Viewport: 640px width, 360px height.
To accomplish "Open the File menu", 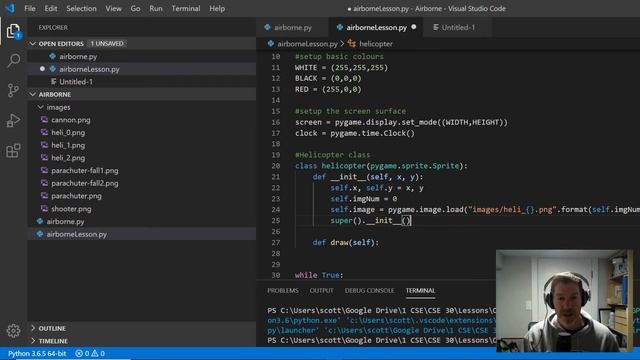I will [x=30, y=8].
